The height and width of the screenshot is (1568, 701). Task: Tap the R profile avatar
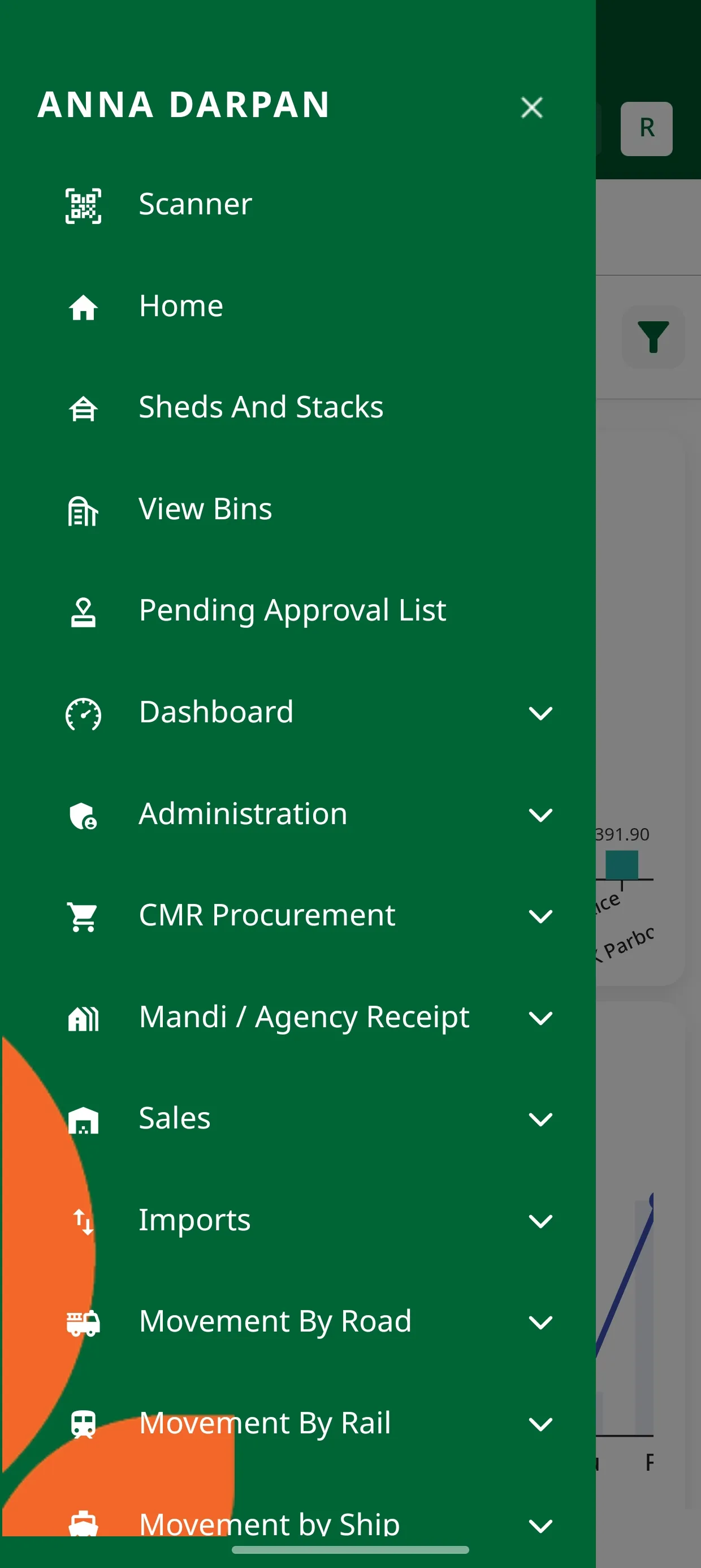pos(646,128)
